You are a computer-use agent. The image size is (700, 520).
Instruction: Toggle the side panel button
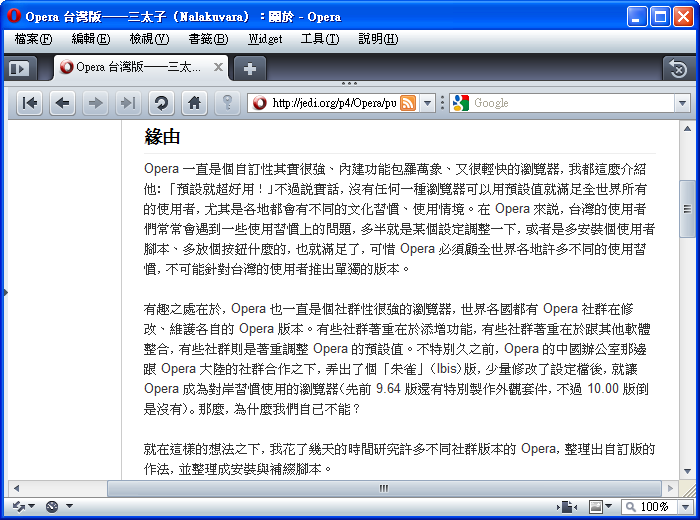18,69
